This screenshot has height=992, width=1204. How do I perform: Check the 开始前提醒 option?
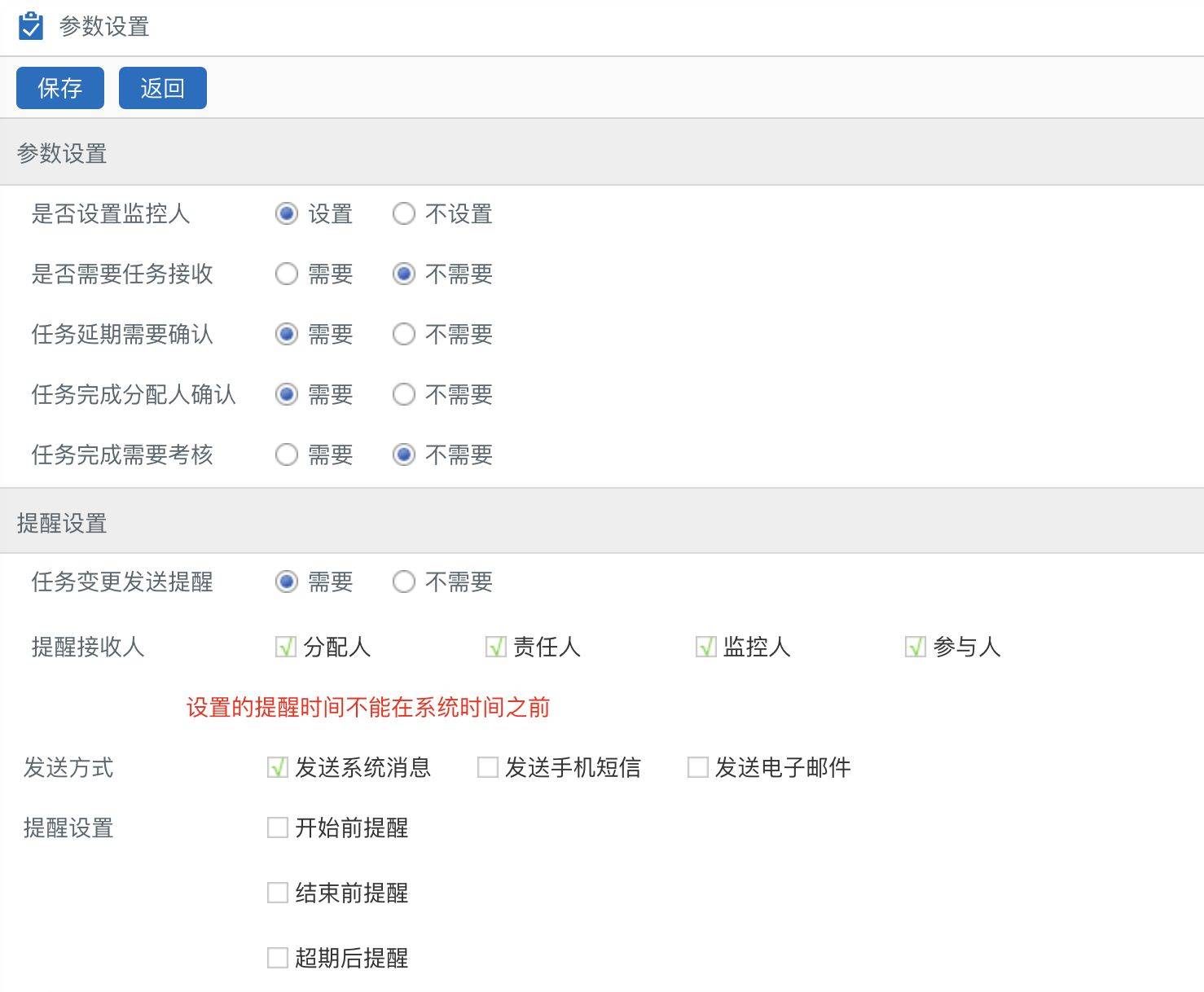click(x=278, y=828)
